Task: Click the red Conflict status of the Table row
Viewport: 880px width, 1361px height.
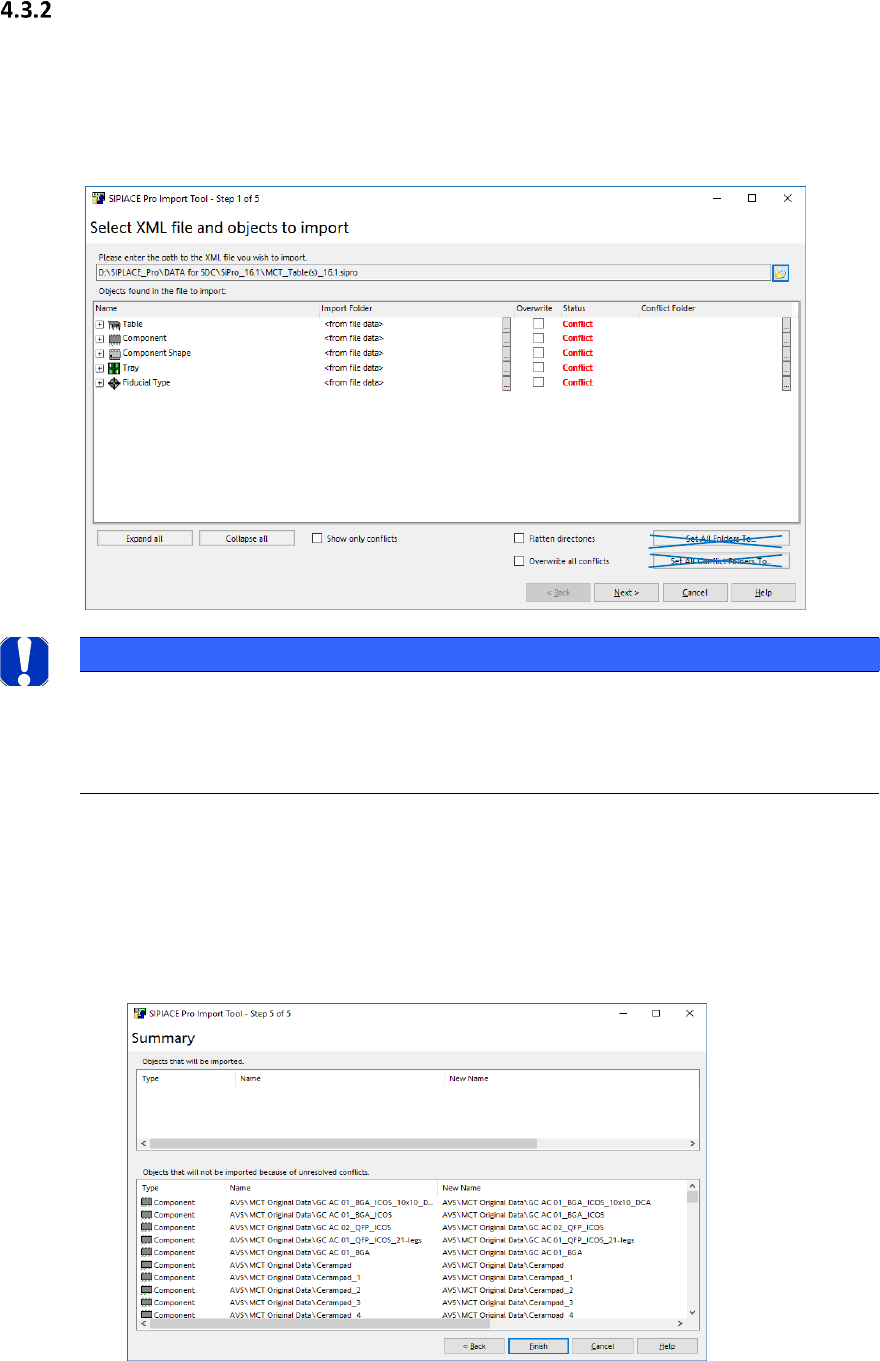Action: click(578, 324)
